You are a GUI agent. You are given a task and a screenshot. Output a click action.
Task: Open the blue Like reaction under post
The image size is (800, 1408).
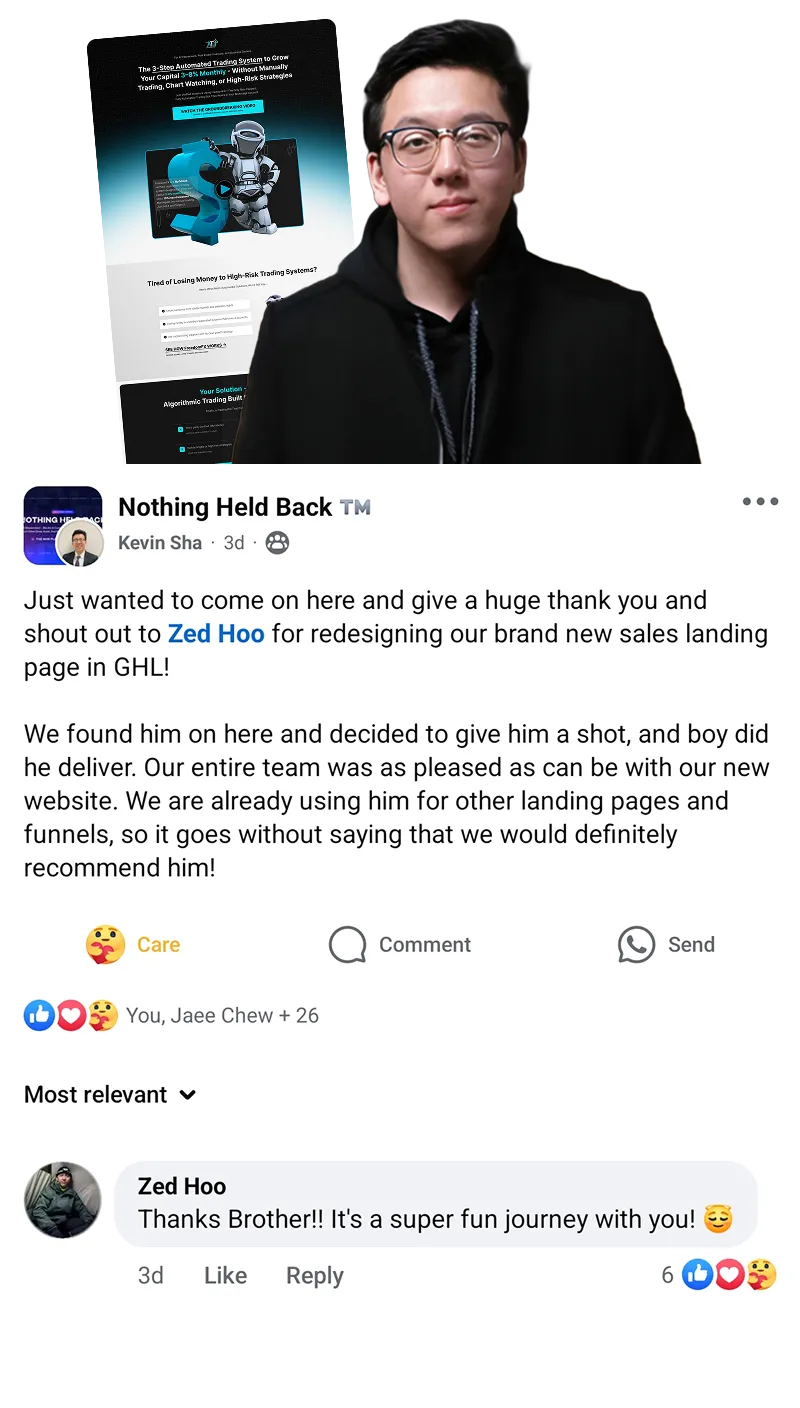39,1016
